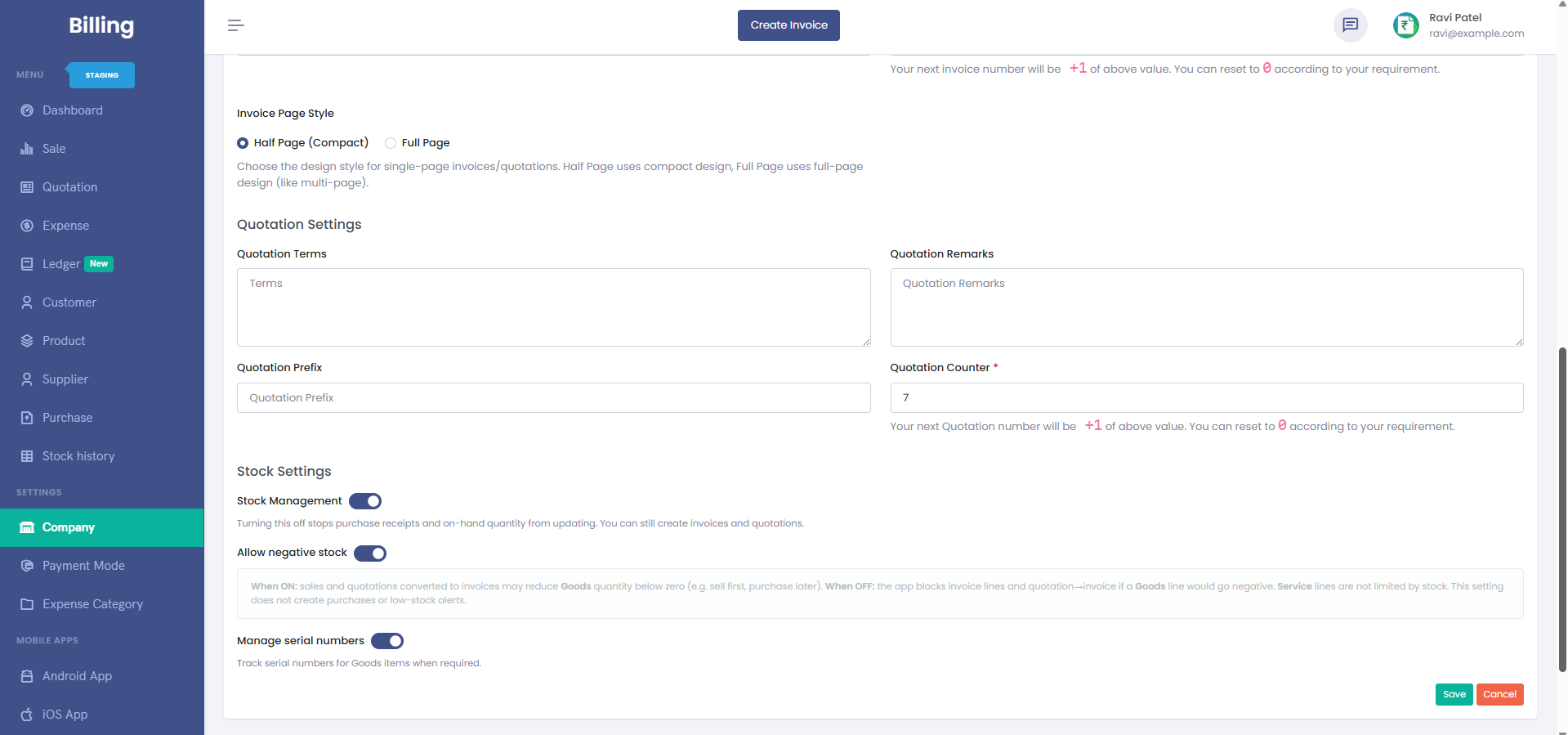This screenshot has width=1568, height=735.
Task: Click the Cancel button
Action: pos(1499,694)
